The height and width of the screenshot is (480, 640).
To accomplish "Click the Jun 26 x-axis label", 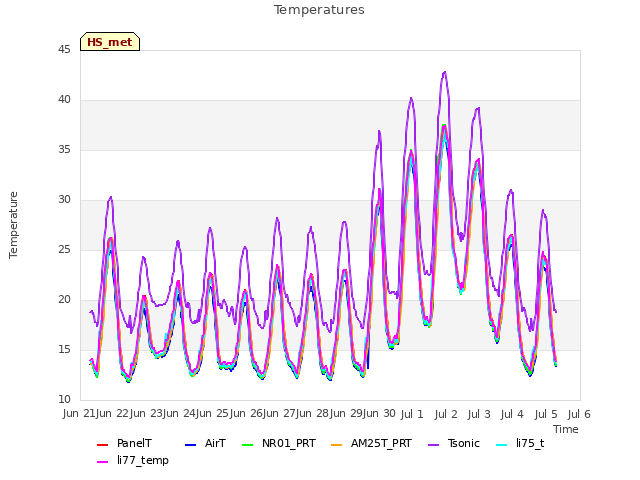I will point(247,414).
